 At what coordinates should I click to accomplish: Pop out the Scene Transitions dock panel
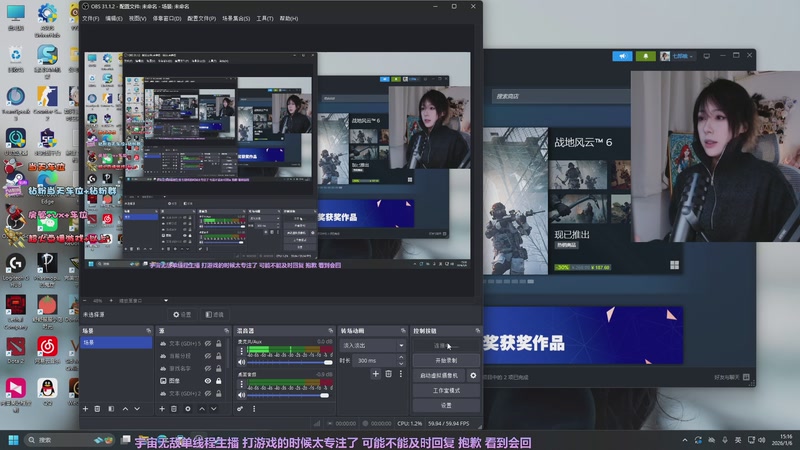403,331
